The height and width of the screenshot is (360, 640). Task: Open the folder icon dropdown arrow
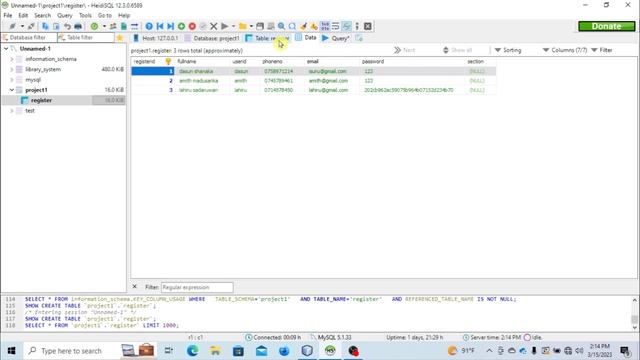click(251, 26)
